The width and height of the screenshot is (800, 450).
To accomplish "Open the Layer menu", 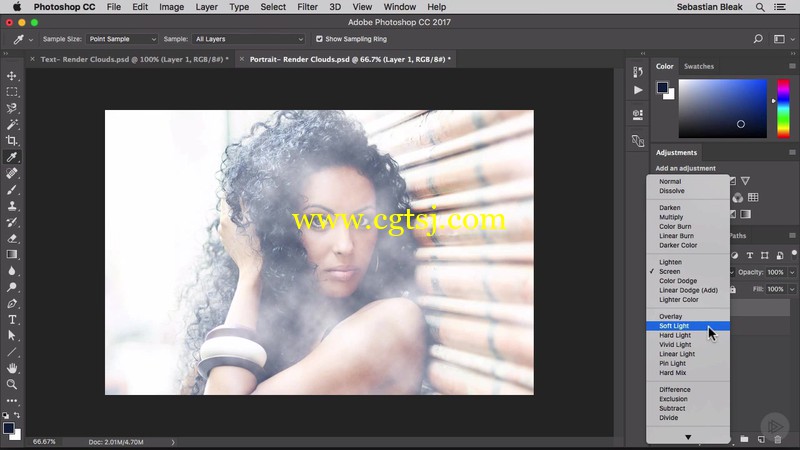I will [x=206, y=7].
